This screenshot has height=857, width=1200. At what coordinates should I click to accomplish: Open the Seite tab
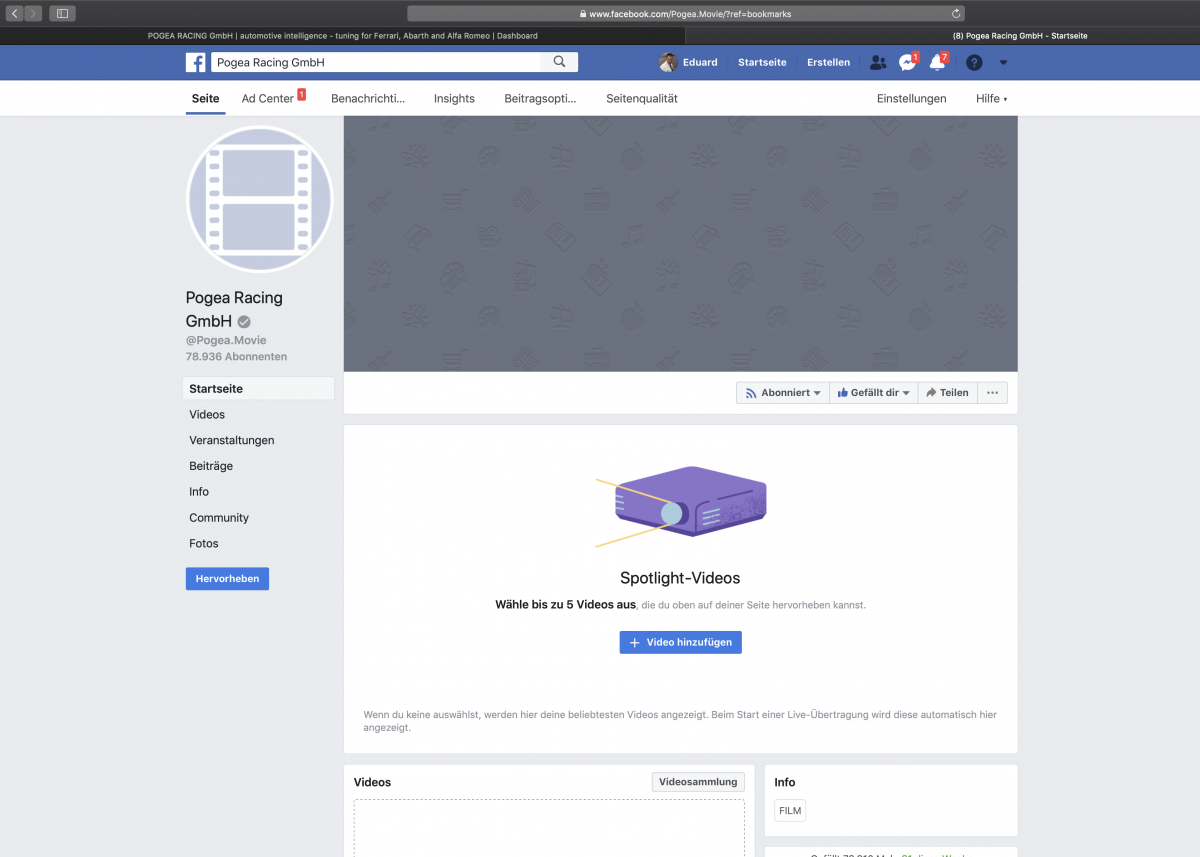tap(205, 98)
